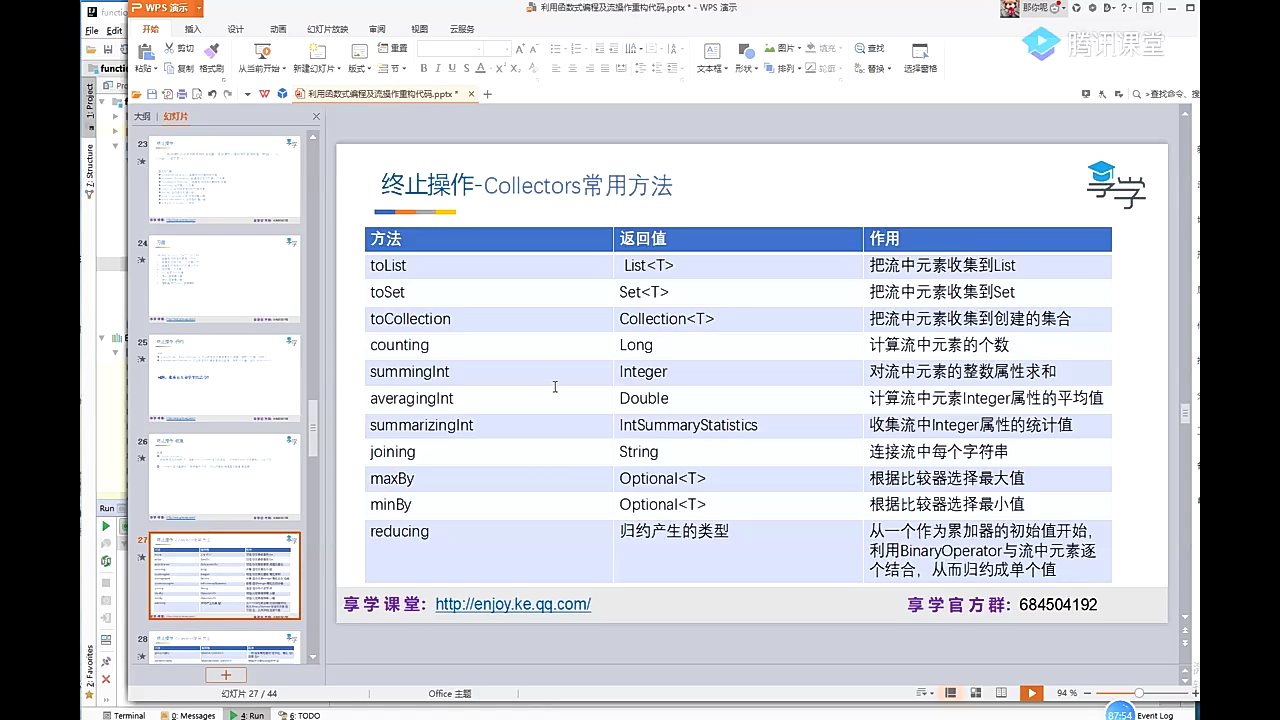The width and height of the screenshot is (1280, 720).
Task: Click the Cut (剪切) scissors icon
Action: point(170,48)
